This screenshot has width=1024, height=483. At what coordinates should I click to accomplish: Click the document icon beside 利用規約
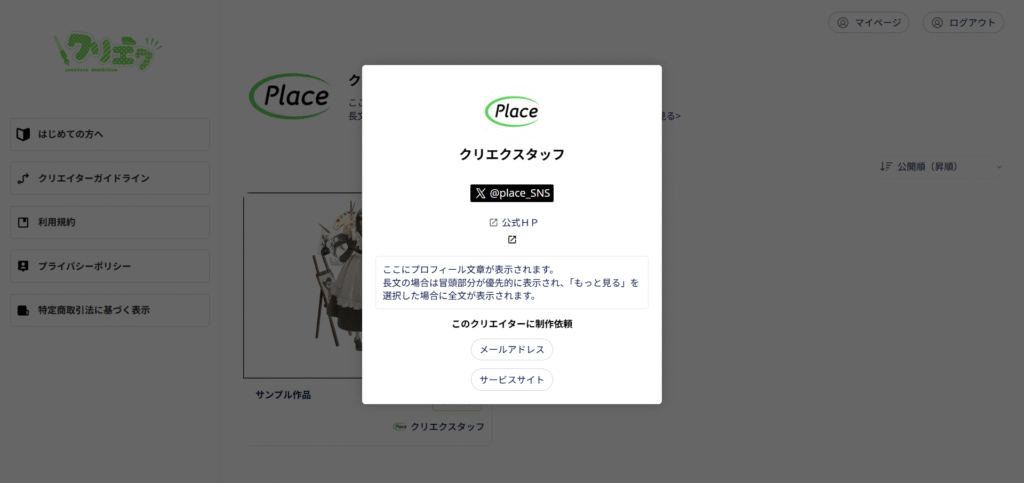click(x=24, y=223)
